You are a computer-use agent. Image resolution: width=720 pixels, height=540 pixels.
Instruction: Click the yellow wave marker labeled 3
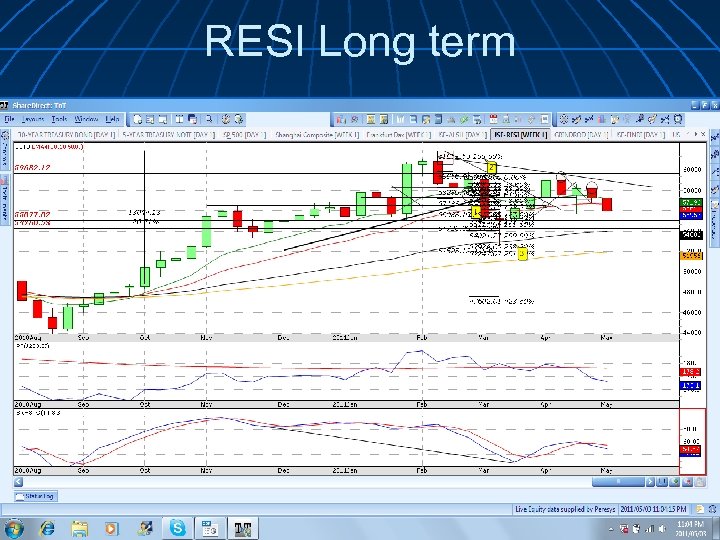pos(522,254)
